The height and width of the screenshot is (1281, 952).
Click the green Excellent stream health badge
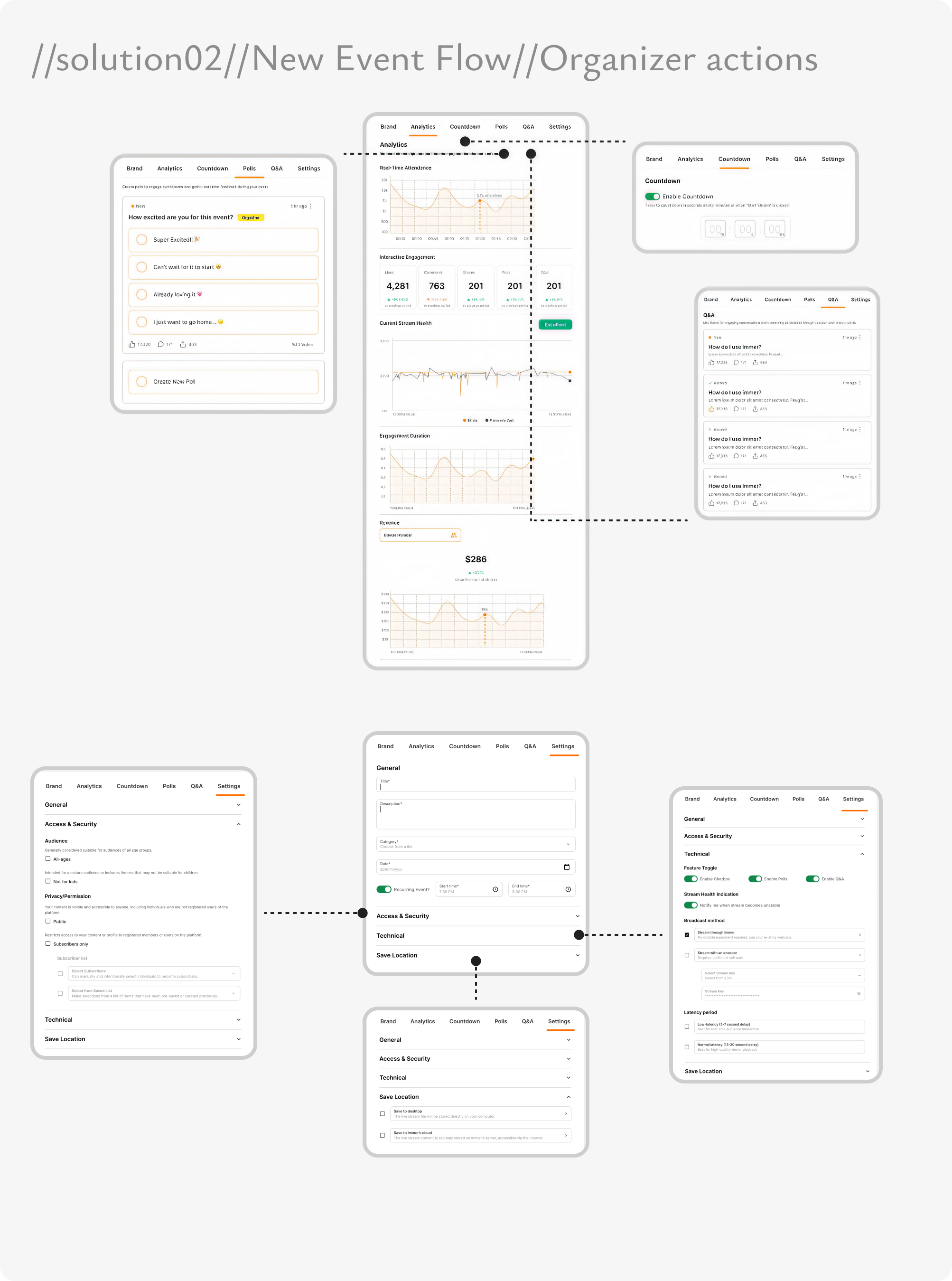(555, 325)
